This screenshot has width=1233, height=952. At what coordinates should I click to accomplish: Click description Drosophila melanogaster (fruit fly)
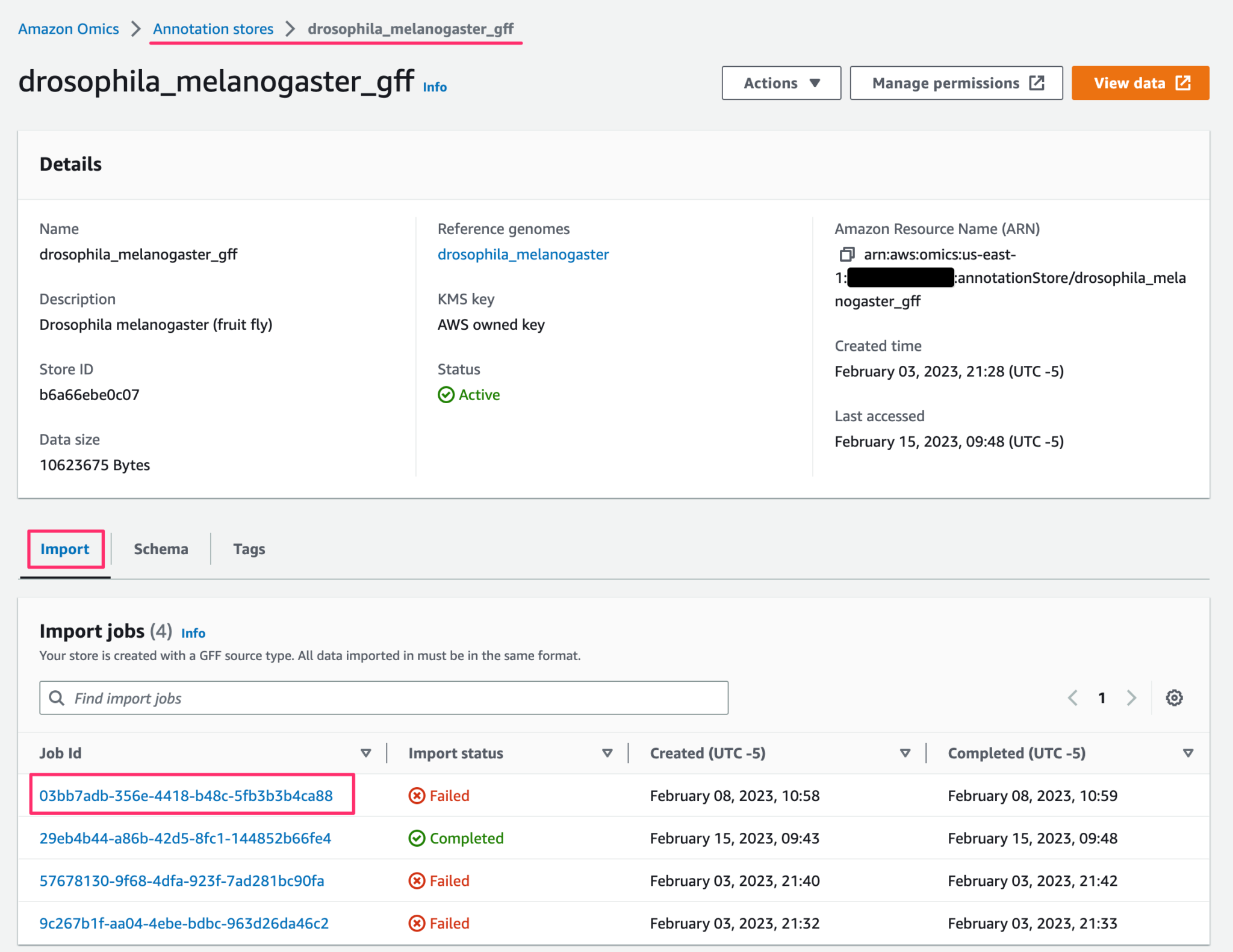click(156, 325)
